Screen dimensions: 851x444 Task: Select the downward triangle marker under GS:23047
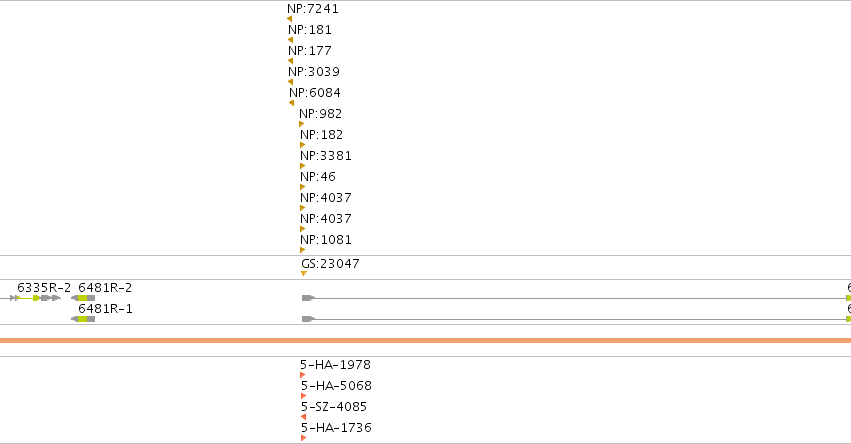tap(304, 274)
